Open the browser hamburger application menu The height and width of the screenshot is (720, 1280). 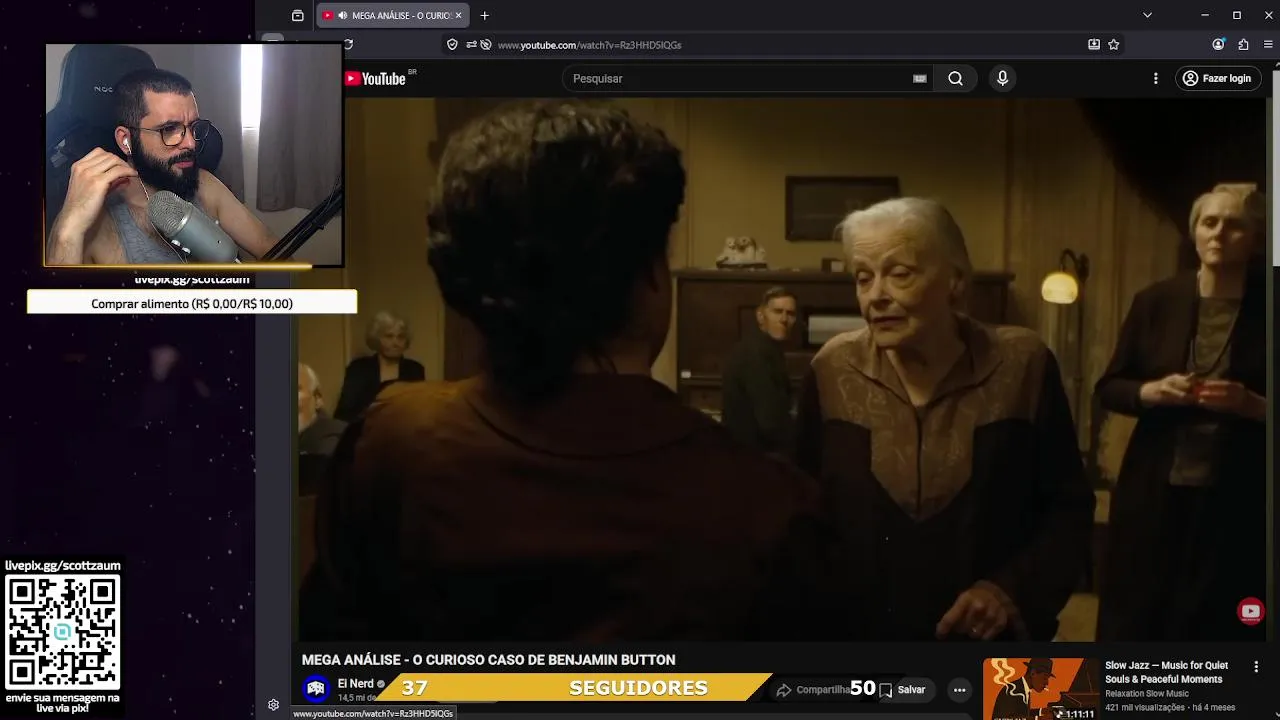click(x=1268, y=44)
